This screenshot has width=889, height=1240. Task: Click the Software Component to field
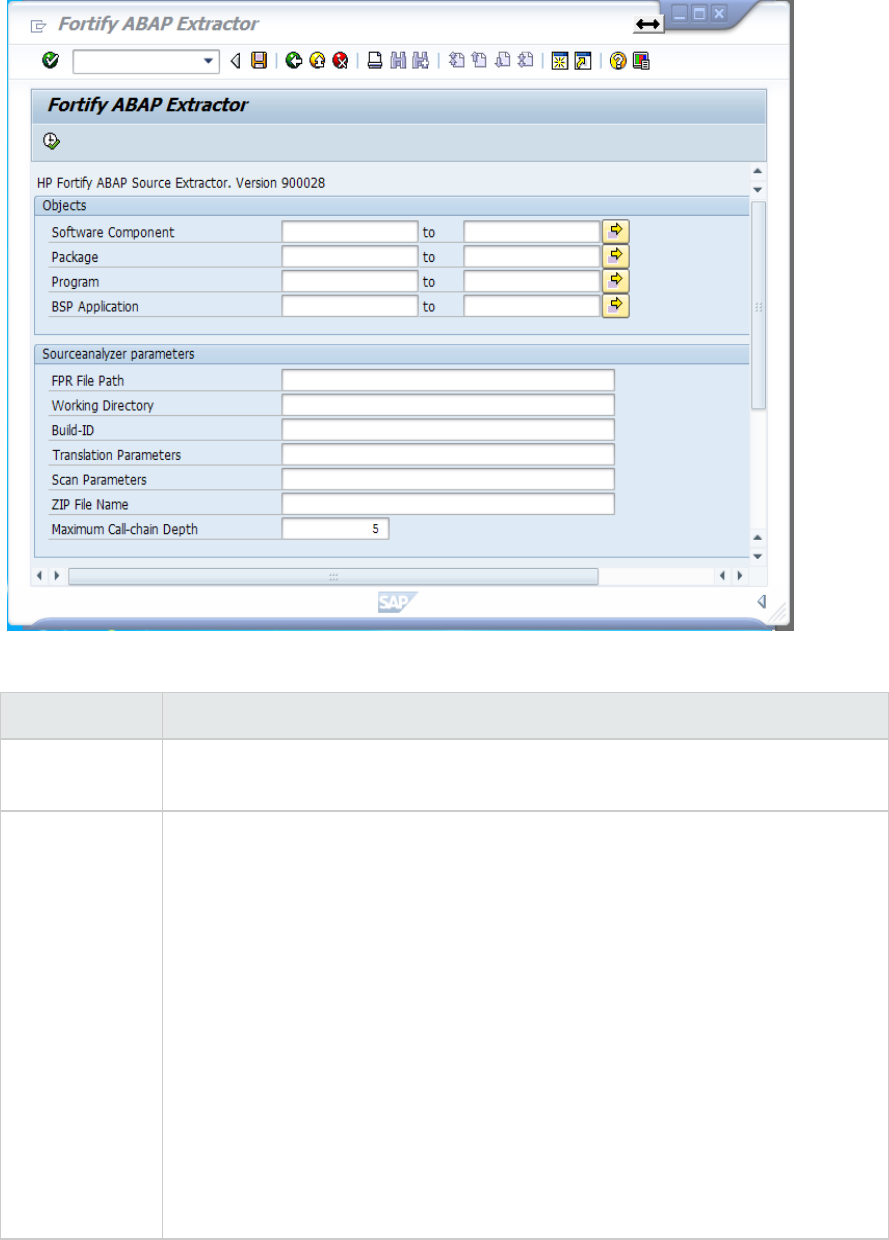(x=531, y=232)
